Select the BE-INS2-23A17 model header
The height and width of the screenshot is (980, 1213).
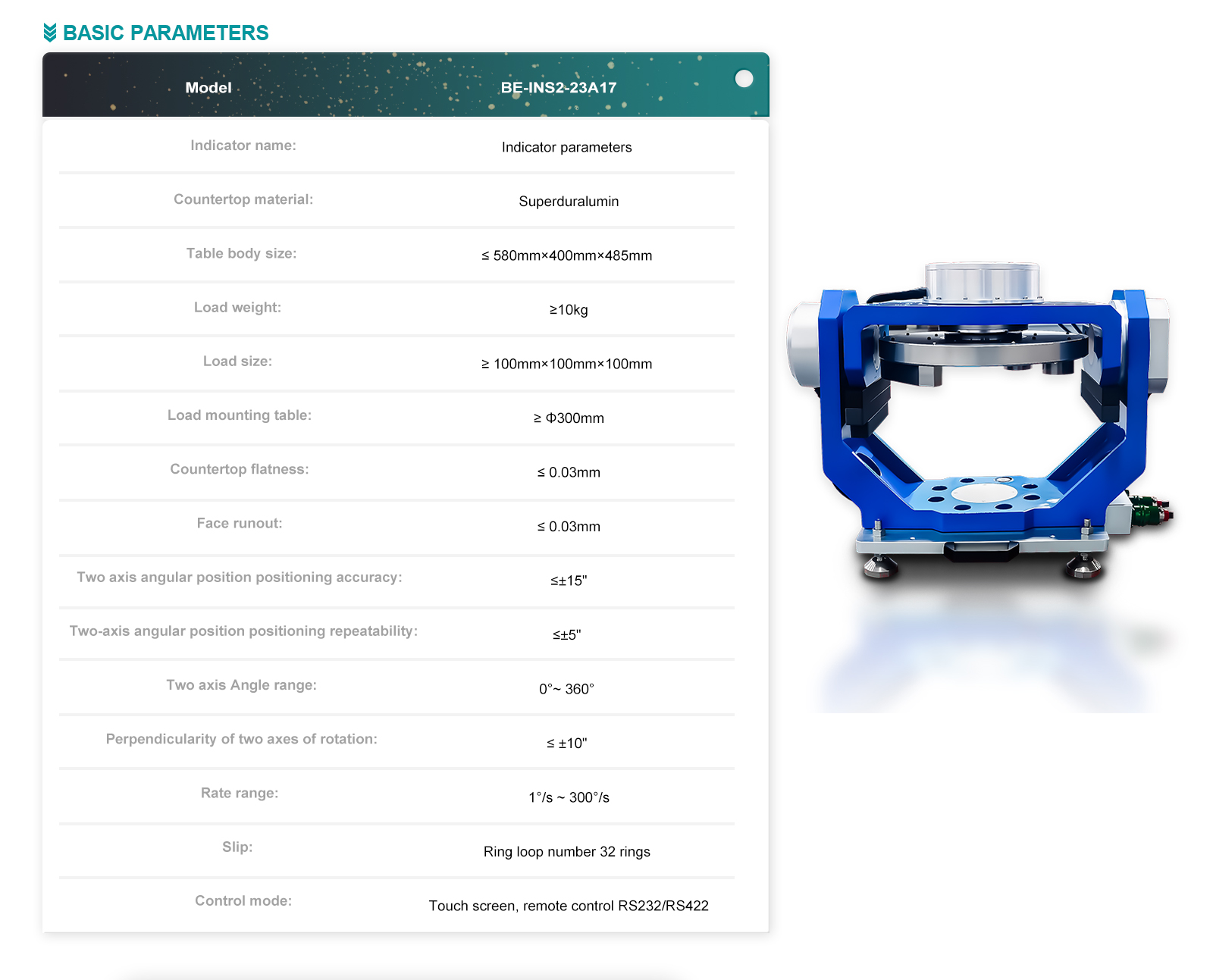coord(558,88)
